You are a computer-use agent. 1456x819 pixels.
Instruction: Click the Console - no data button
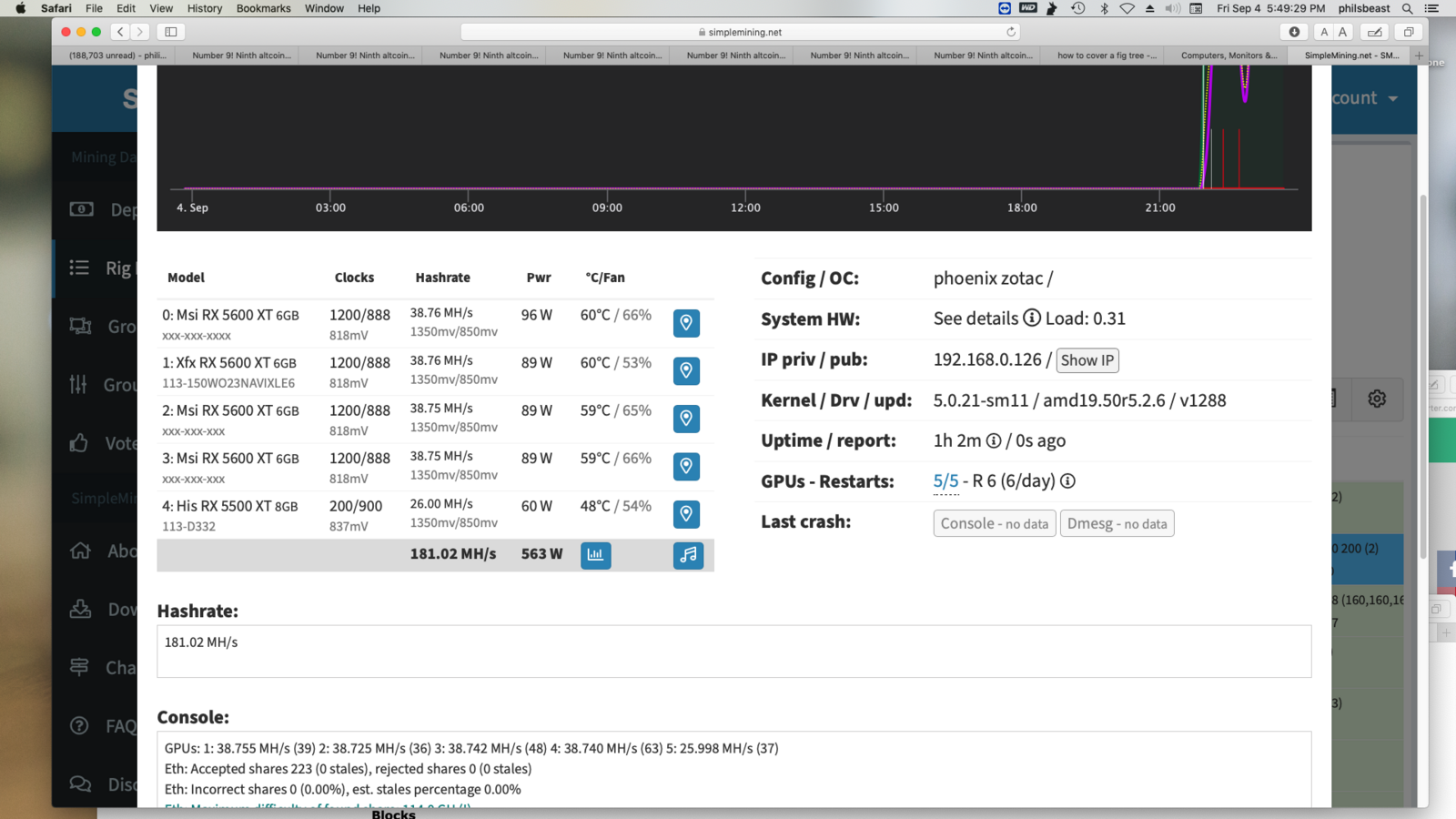(x=995, y=523)
